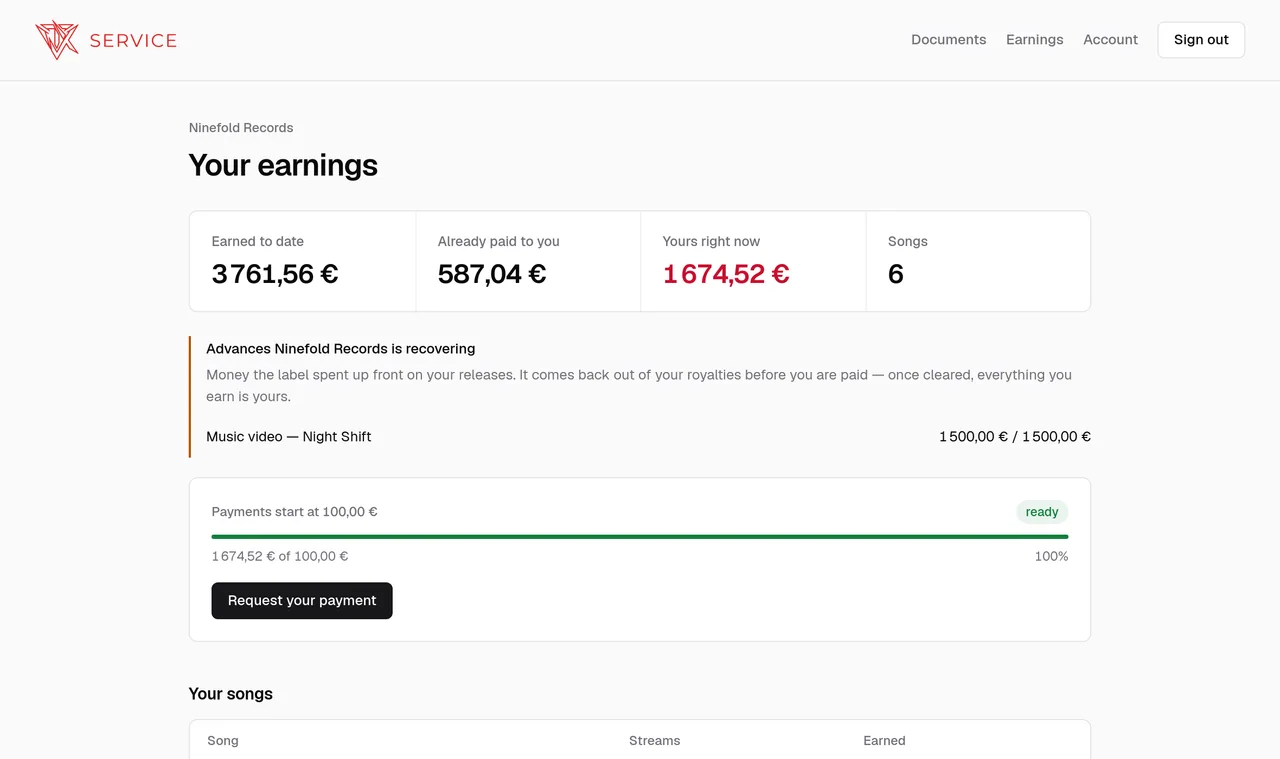Click "Advances Ninefold Records is recovering" heading
Viewport: 1280px width, 759px height.
tap(341, 349)
